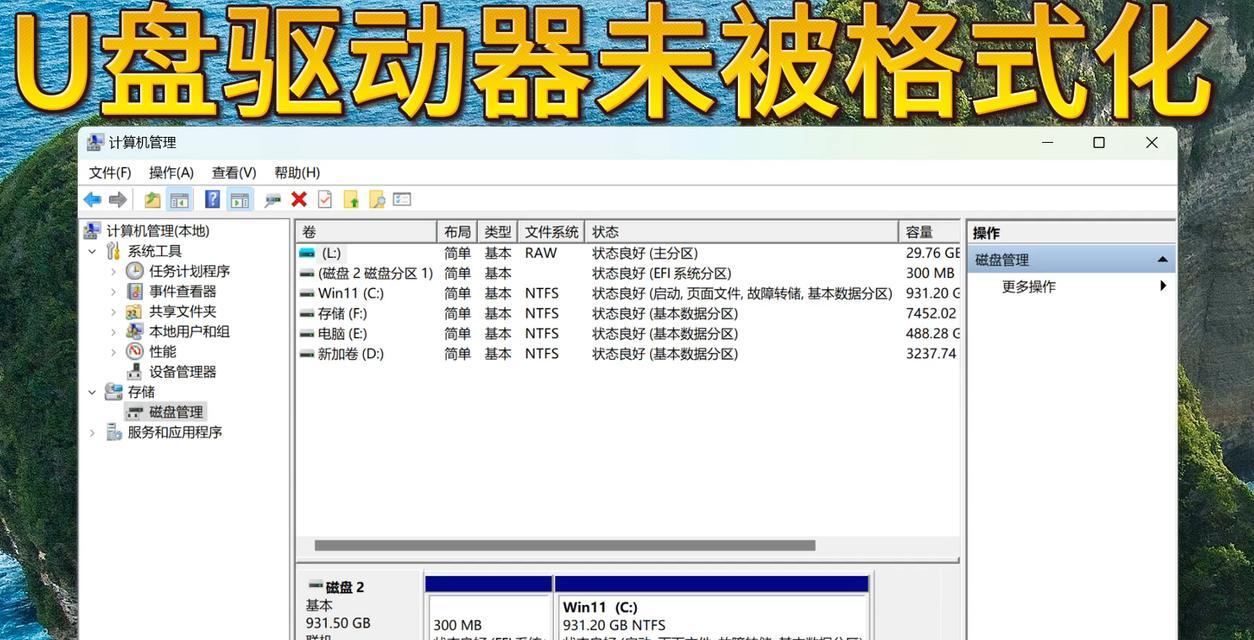Image resolution: width=1254 pixels, height=640 pixels.
Task: Expand the 性能 chevron
Action: [x=113, y=351]
